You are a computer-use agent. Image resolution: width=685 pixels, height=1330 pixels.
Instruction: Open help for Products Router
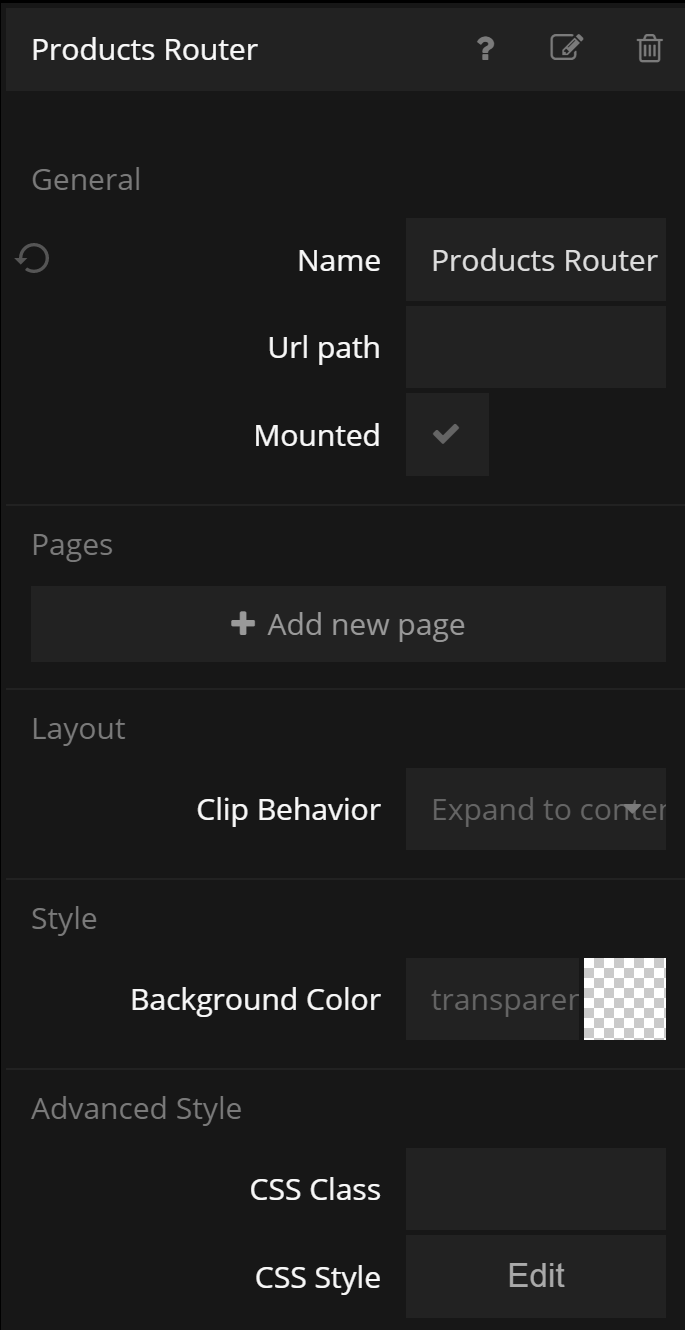pos(485,49)
